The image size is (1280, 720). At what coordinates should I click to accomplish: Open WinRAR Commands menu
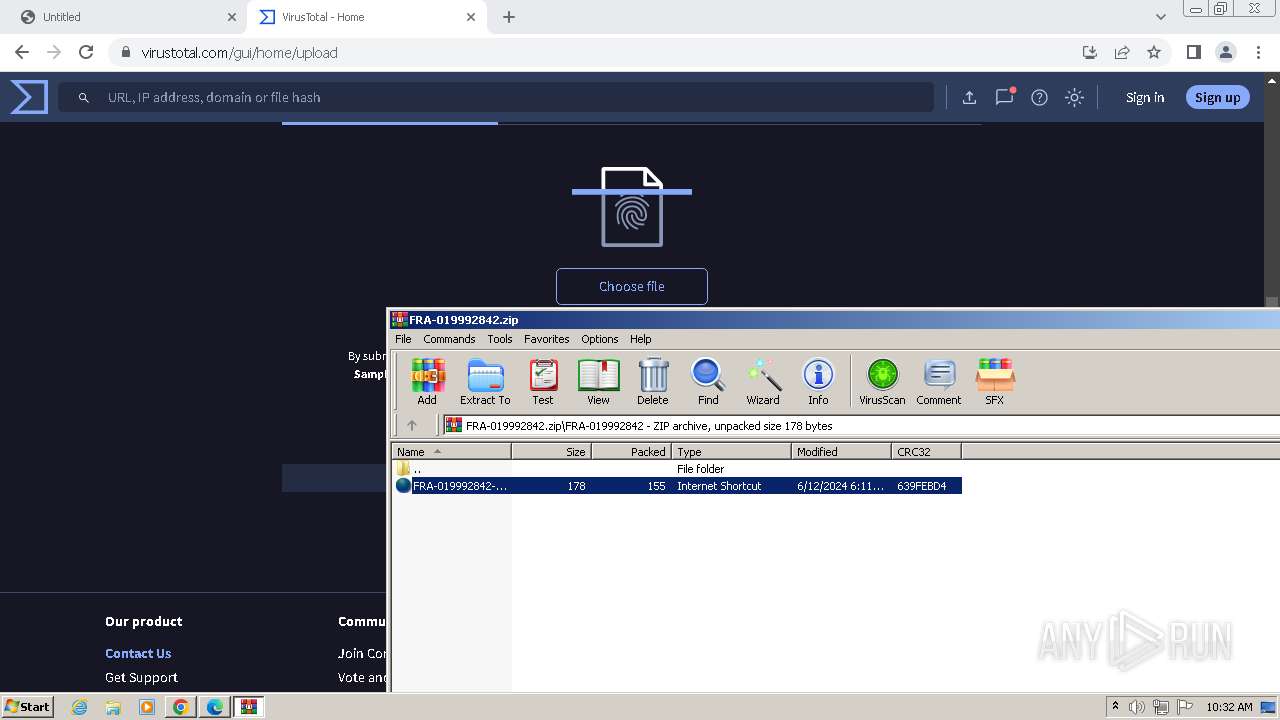tap(449, 339)
